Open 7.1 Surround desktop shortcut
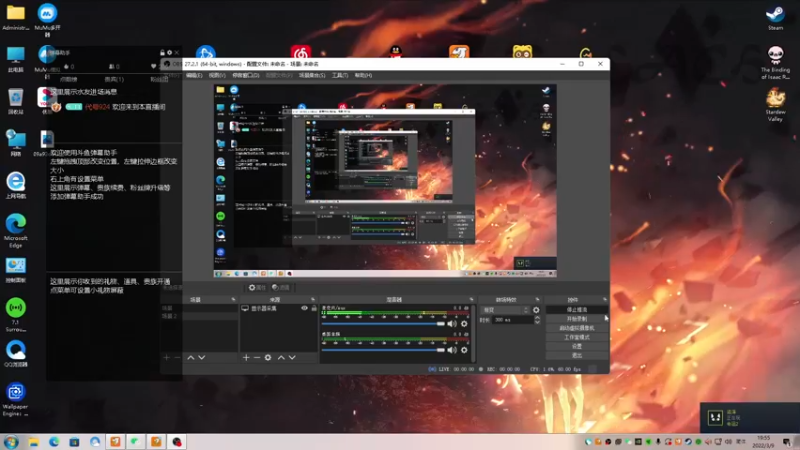The image size is (800, 450). click(x=15, y=315)
